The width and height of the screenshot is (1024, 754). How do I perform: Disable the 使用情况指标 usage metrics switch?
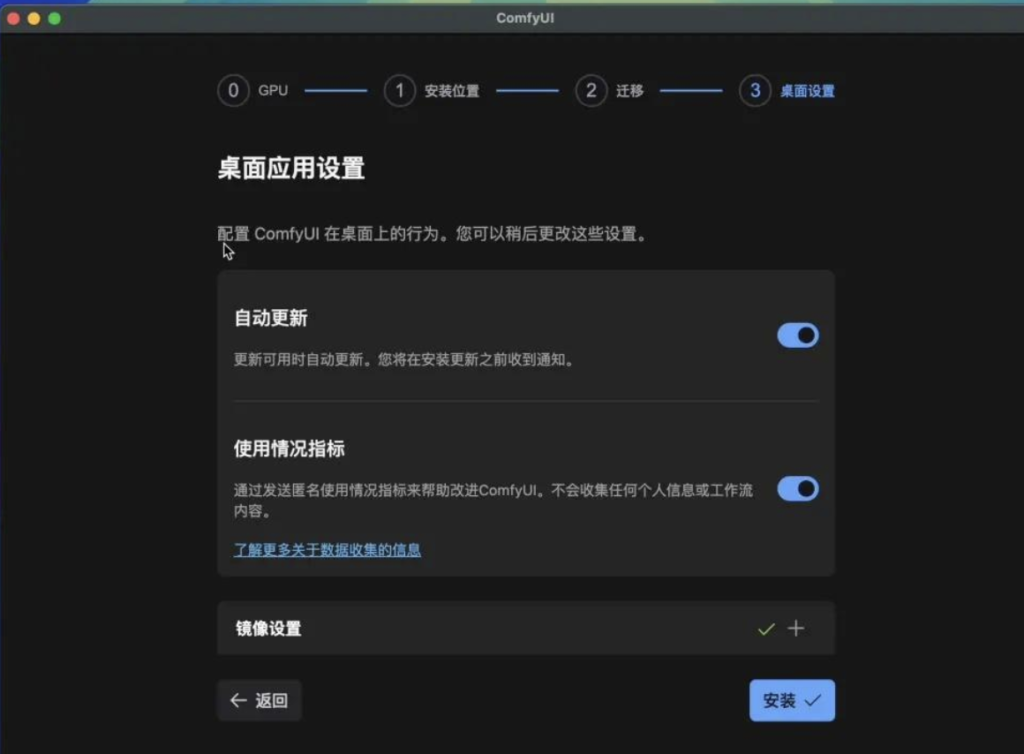point(797,489)
